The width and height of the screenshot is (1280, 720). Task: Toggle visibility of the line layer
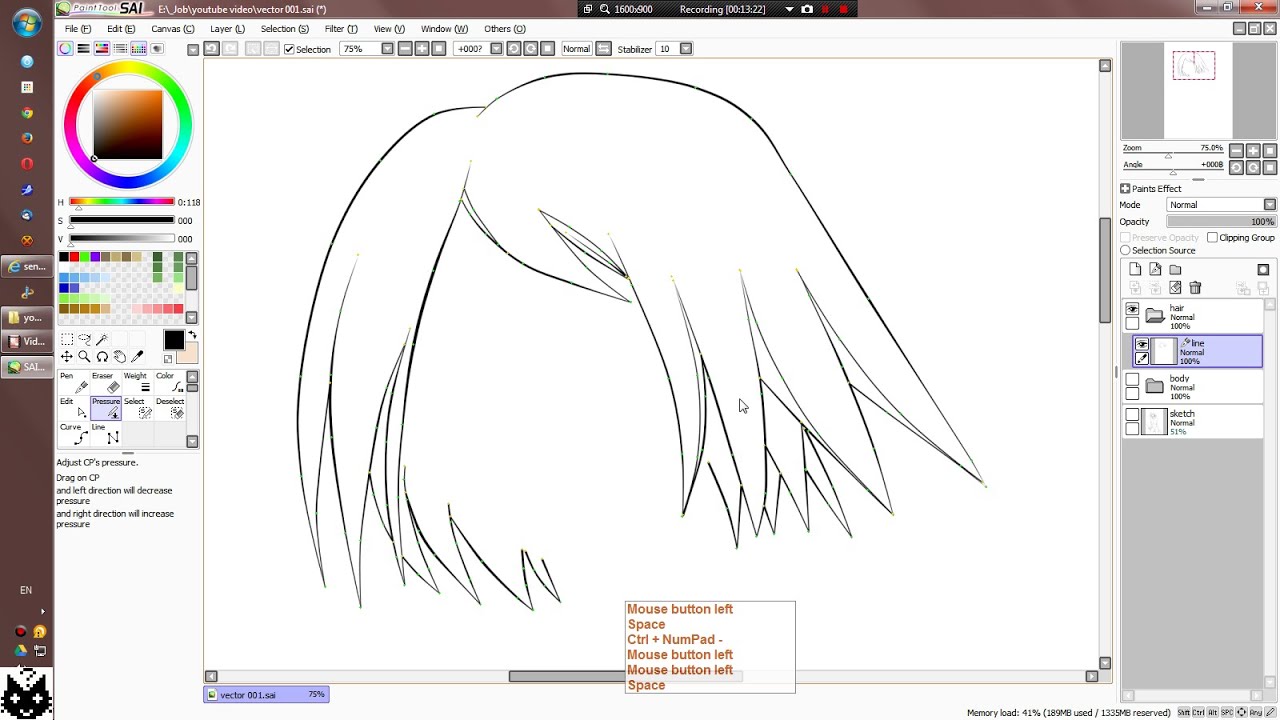[1142, 343]
